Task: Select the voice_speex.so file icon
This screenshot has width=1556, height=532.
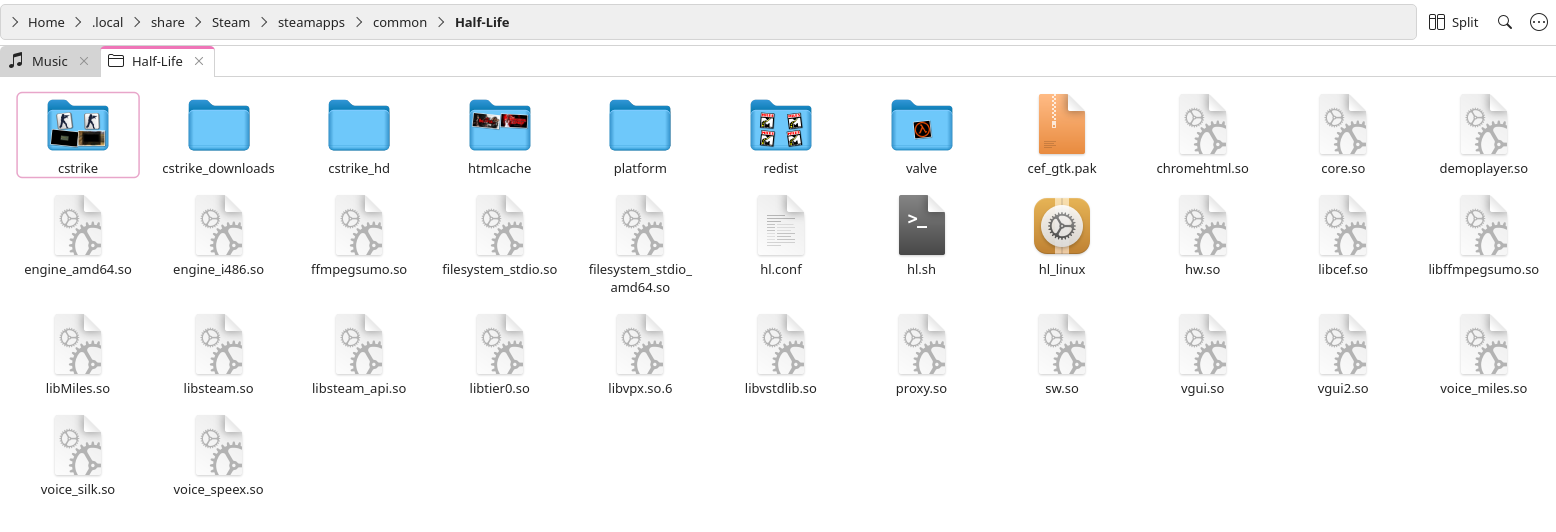Action: [218, 445]
